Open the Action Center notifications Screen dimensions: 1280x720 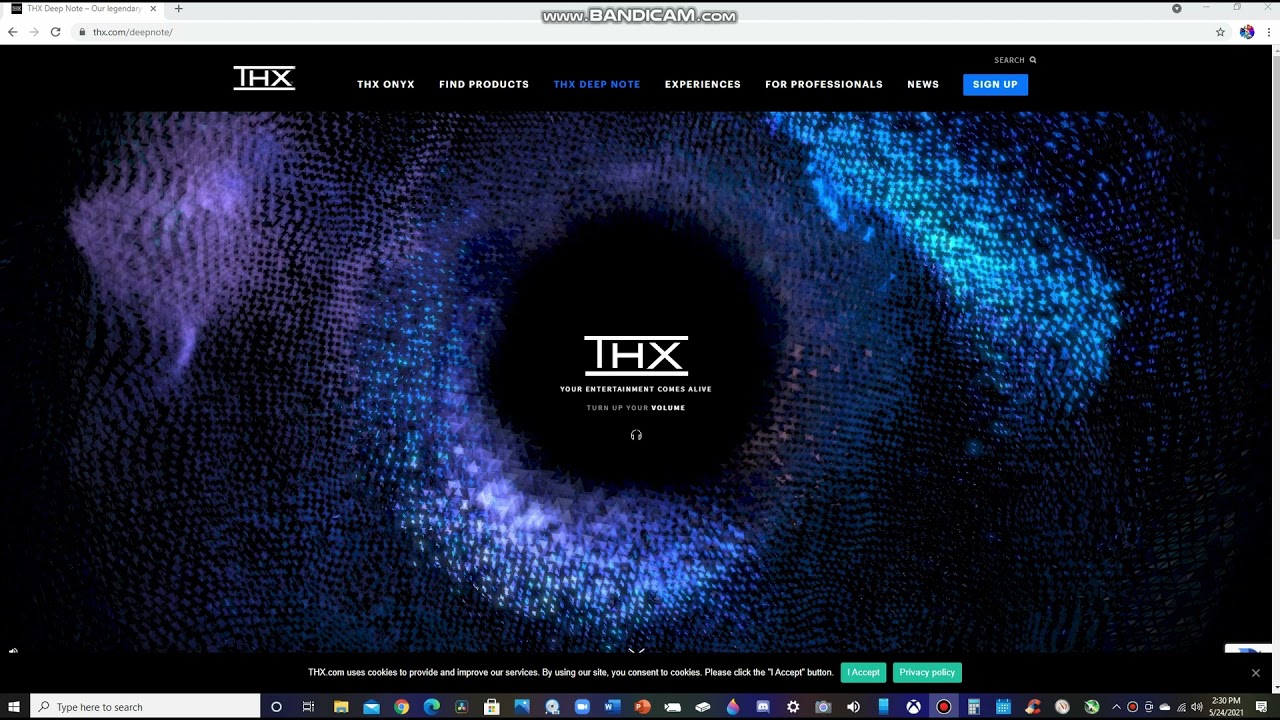click(x=1262, y=707)
